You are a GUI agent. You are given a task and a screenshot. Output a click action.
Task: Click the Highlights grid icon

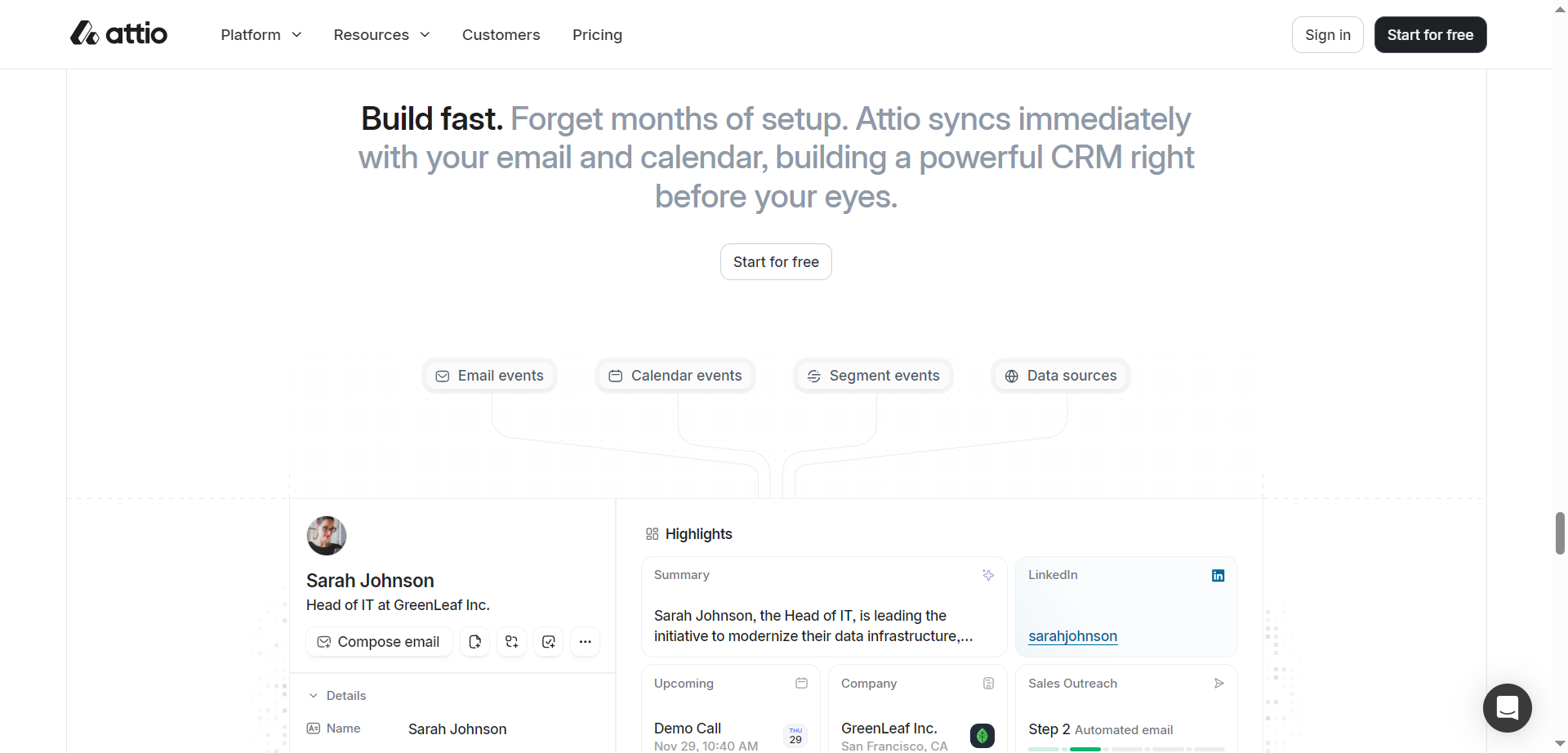(x=652, y=534)
